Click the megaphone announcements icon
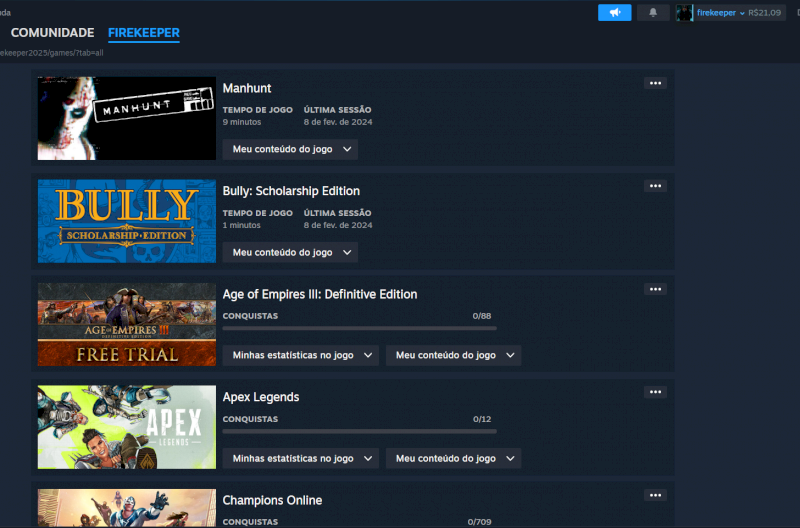Image resolution: width=800 pixels, height=528 pixels. coord(614,13)
